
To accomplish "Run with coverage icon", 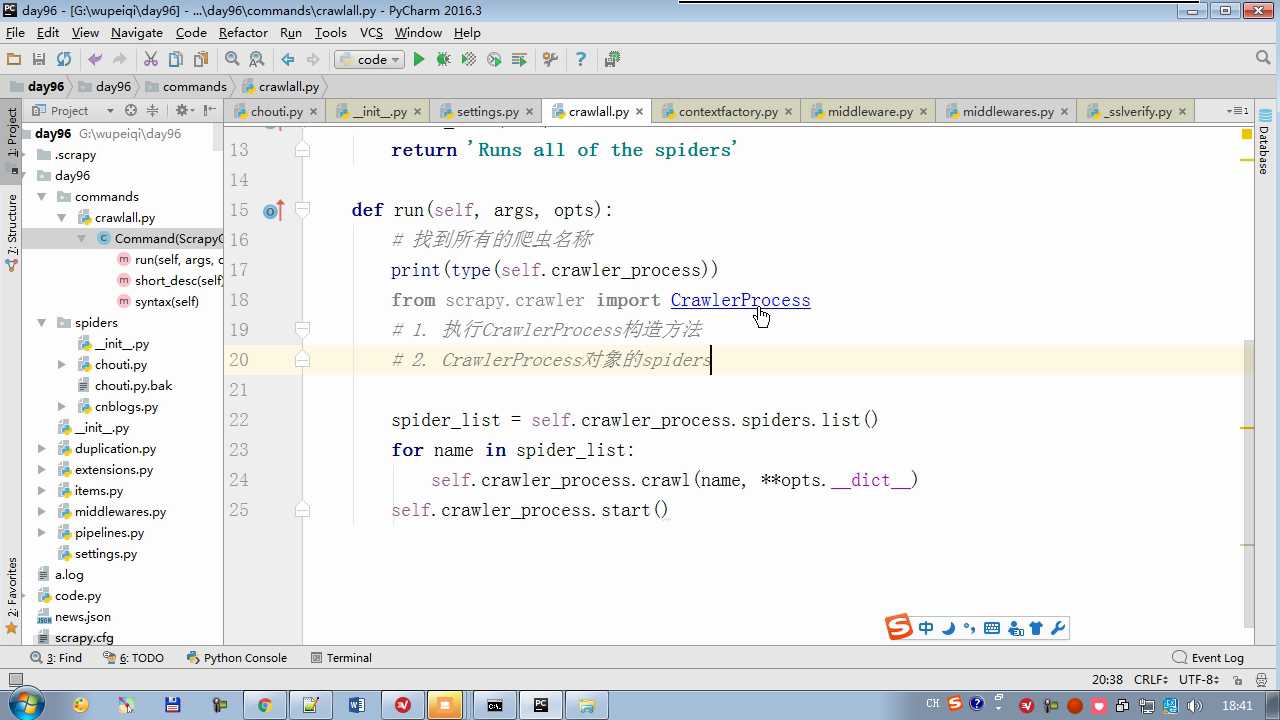I will 469,59.
